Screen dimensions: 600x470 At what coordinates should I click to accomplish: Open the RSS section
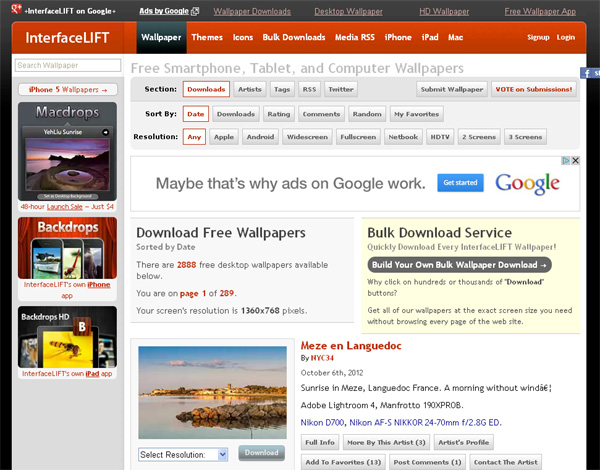pyautogui.click(x=309, y=89)
